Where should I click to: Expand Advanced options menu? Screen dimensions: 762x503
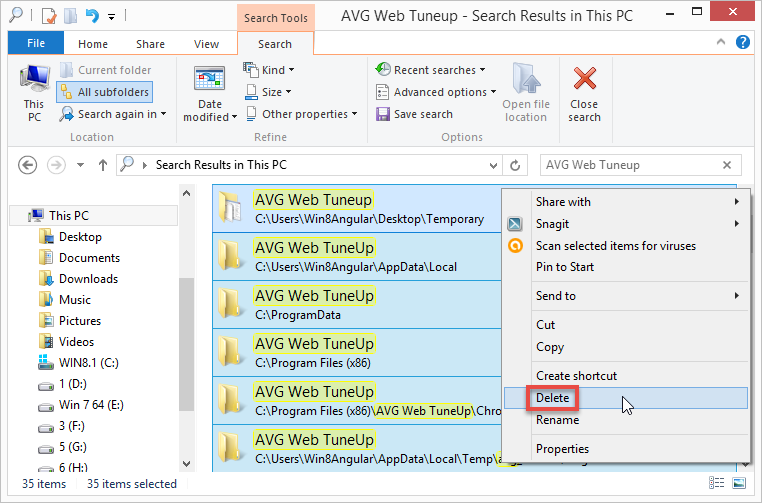(436, 92)
